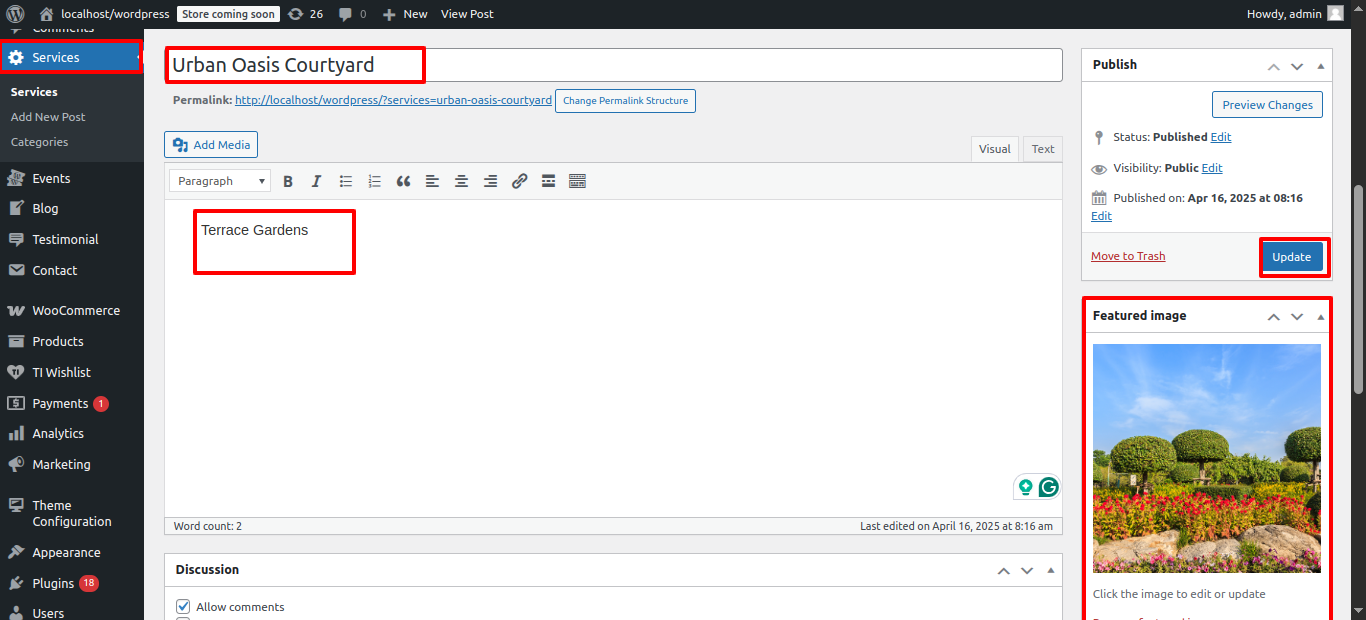Collapse the Discussion panel
Viewport: 1366px width, 620px height.
click(x=1051, y=570)
